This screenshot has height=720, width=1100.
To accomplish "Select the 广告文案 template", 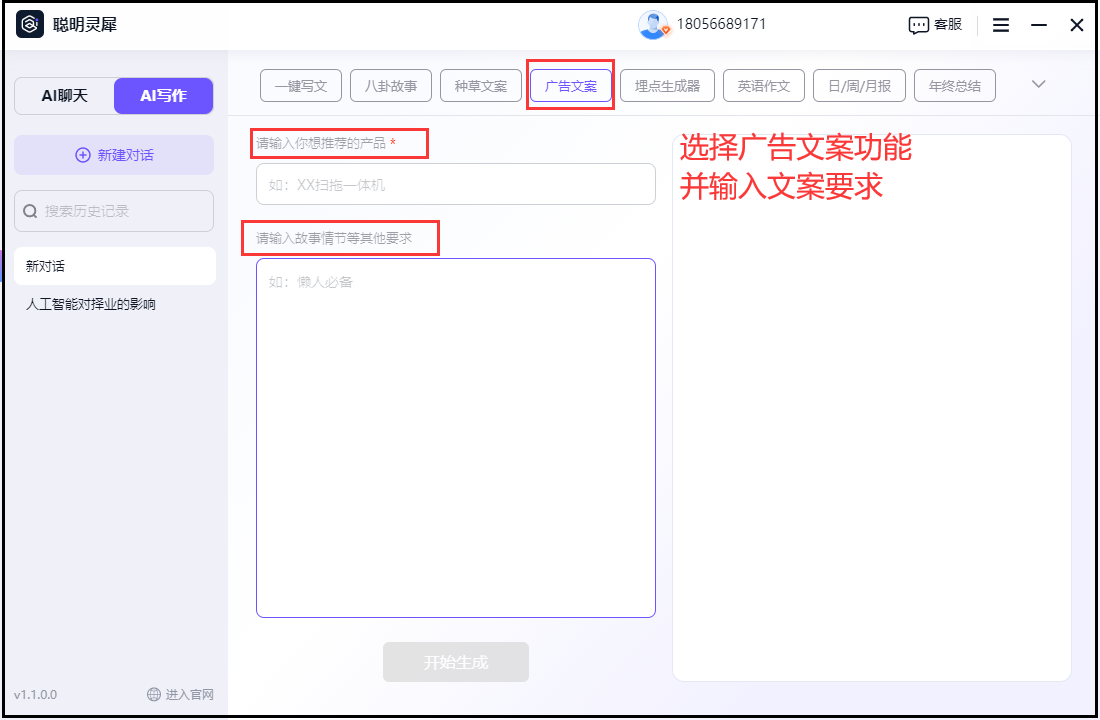I will 570,85.
